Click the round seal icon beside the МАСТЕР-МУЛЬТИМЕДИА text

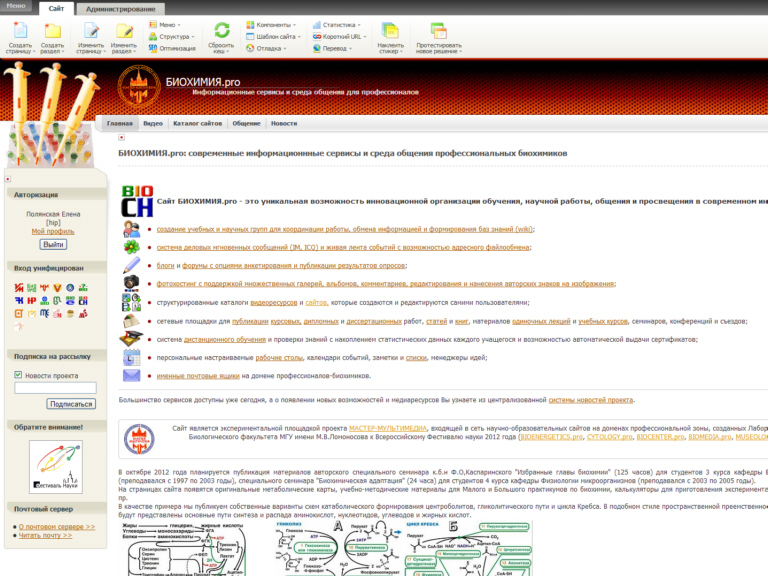tap(139, 439)
